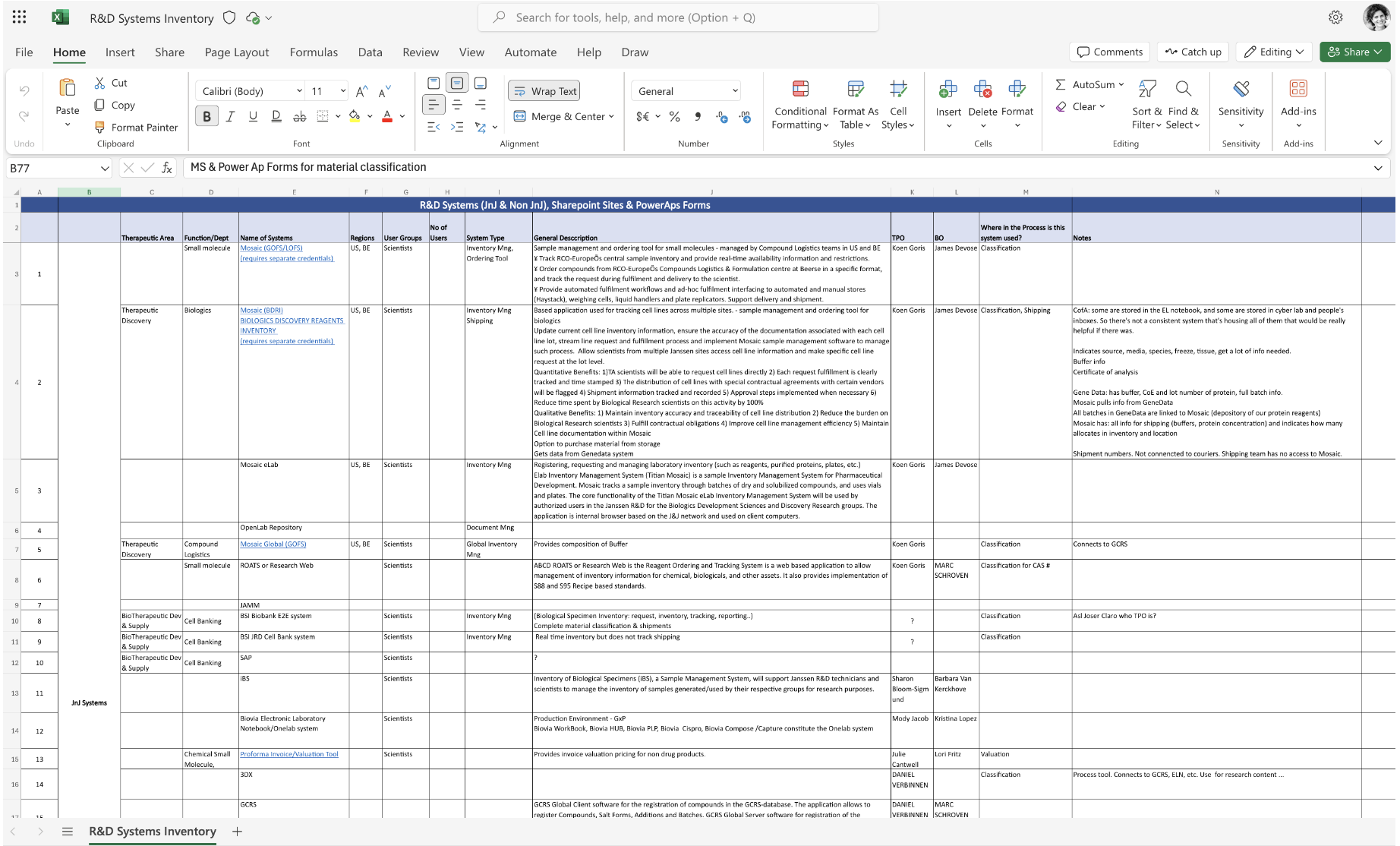This screenshot has height=846, width=1400.
Task: Click the Excel logo icon
Action: 60,17
